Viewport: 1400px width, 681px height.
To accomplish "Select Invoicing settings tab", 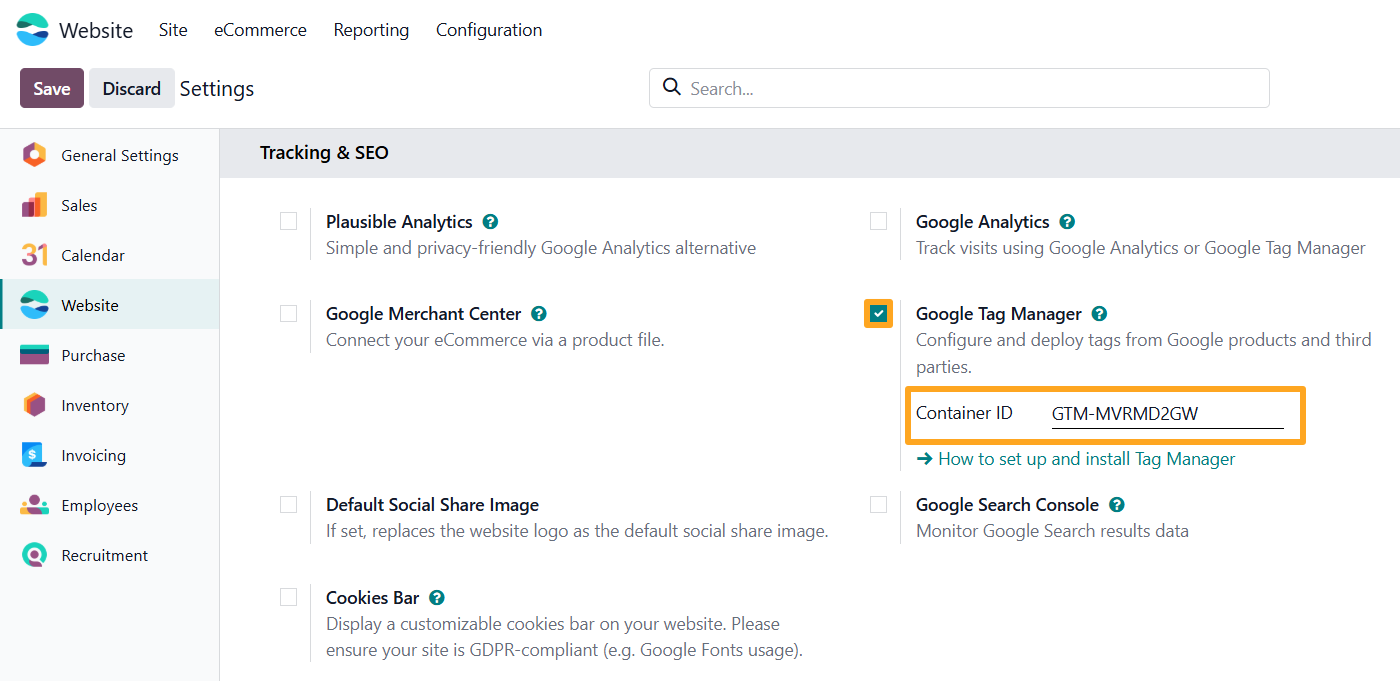I will coord(110,455).
